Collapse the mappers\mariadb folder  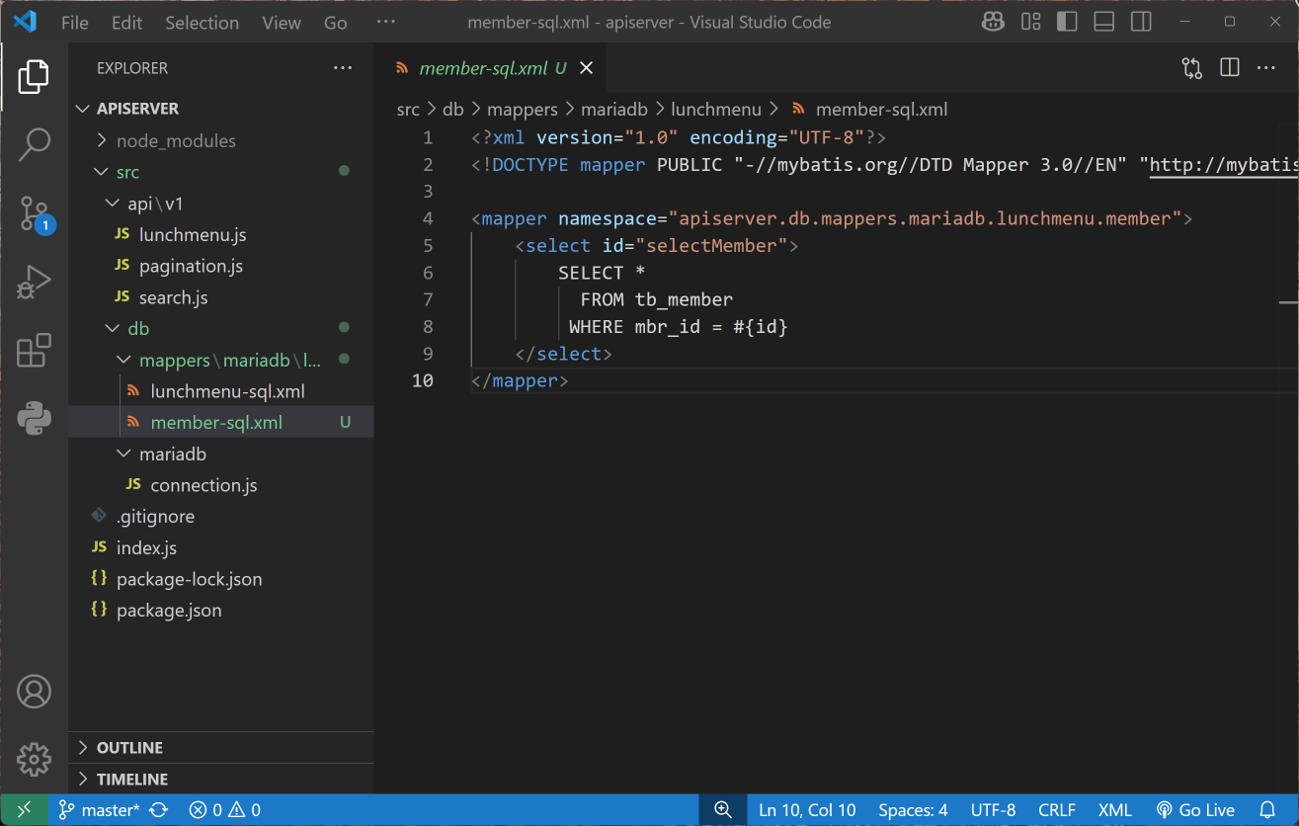pyautogui.click(x=220, y=360)
